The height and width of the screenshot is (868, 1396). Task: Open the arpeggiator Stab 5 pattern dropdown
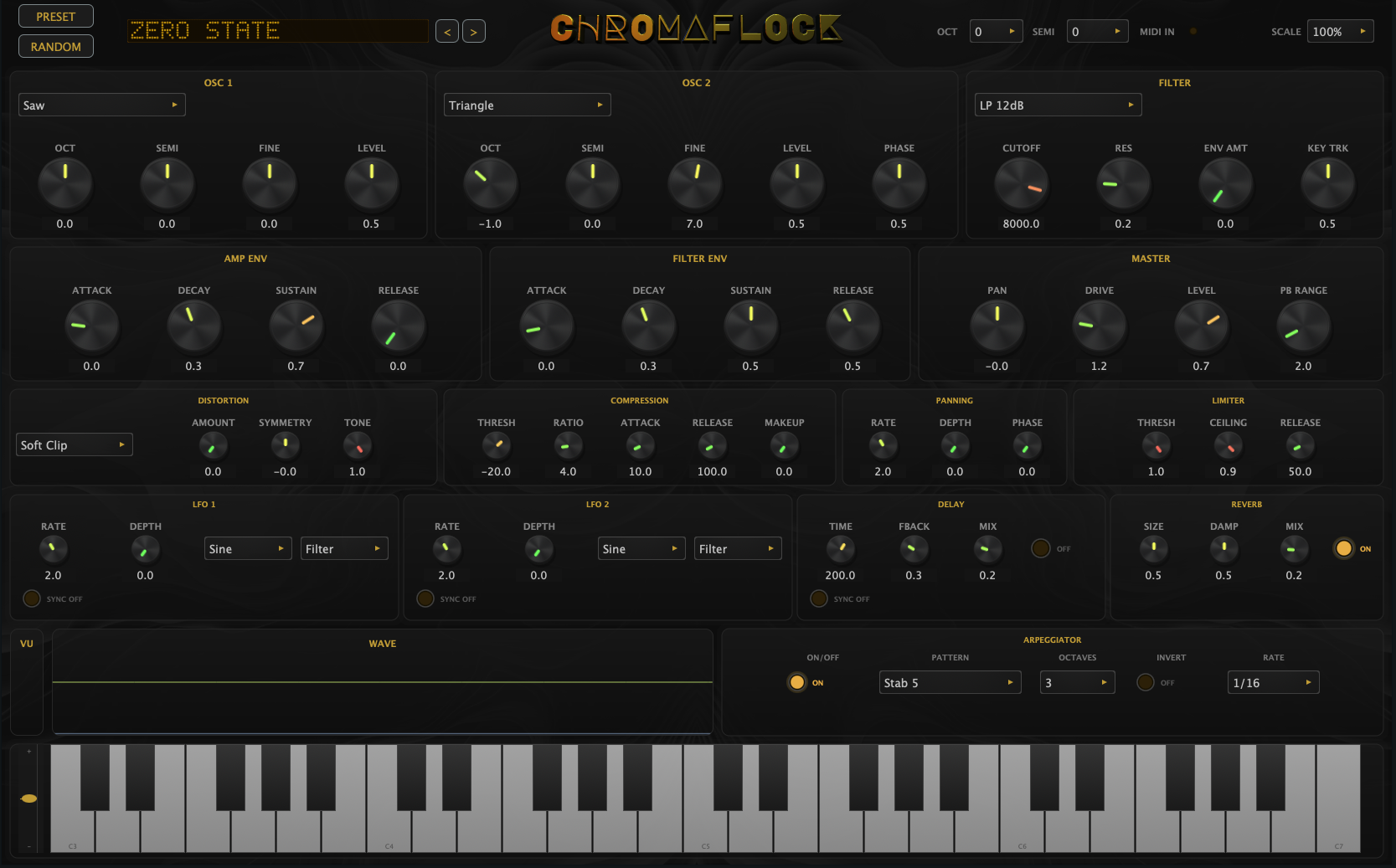click(x=950, y=683)
